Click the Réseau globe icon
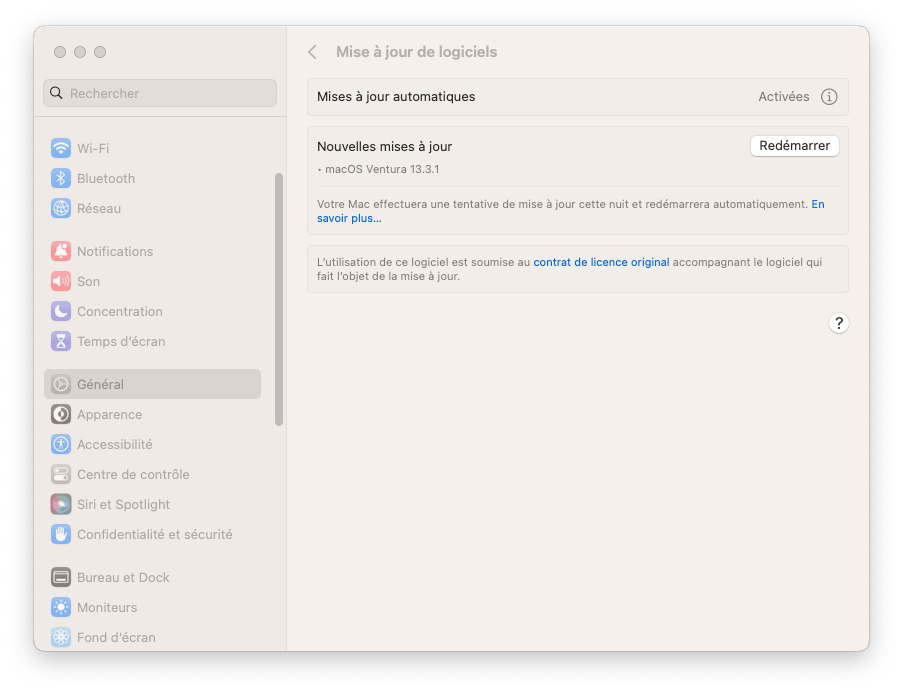The image size is (903, 693). (61, 208)
